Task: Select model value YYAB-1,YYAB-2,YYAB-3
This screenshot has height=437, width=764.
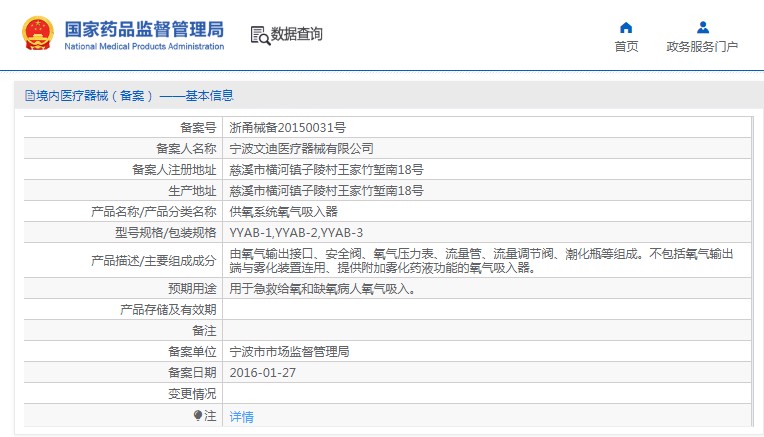Action: point(296,233)
